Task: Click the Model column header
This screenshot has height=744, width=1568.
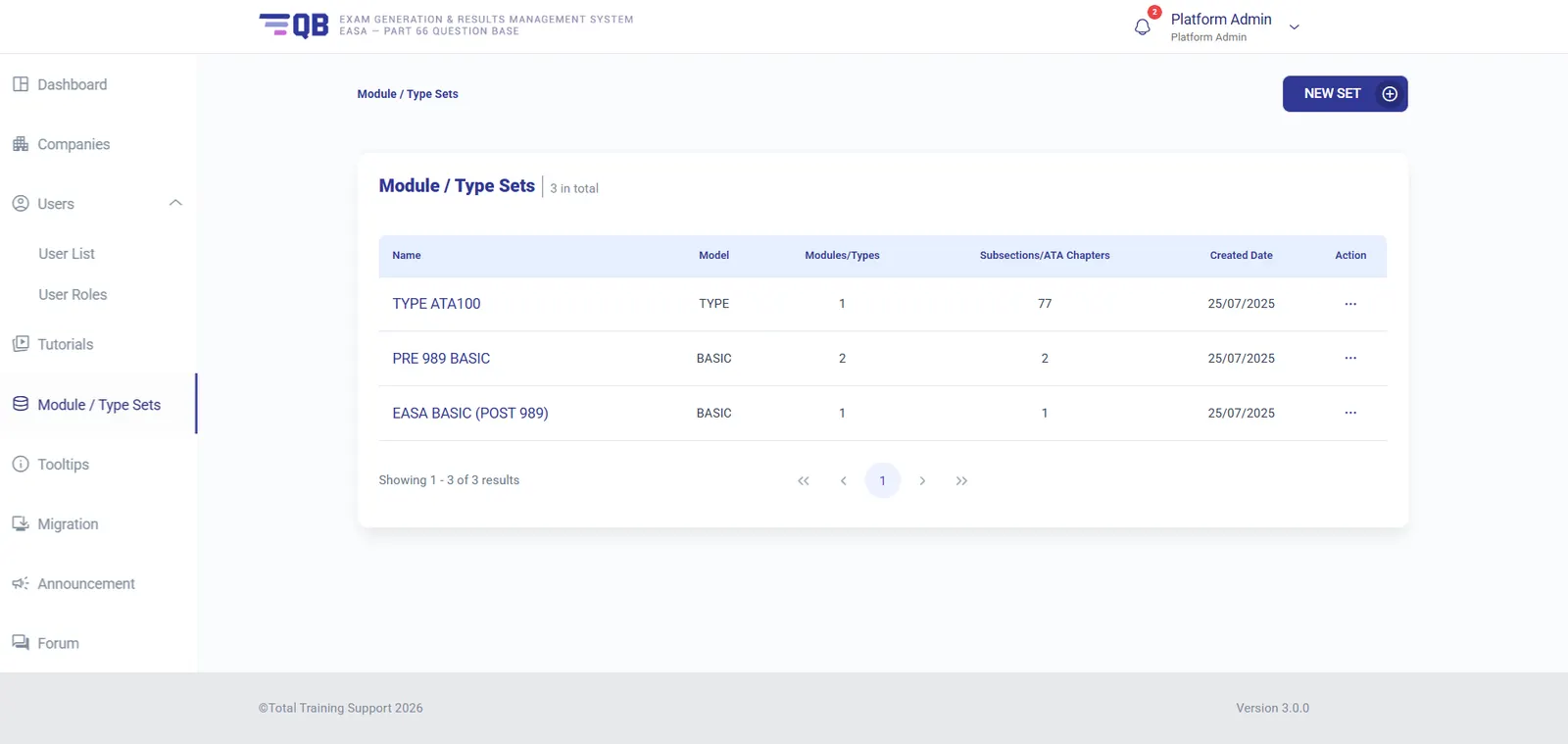Action: [713, 256]
